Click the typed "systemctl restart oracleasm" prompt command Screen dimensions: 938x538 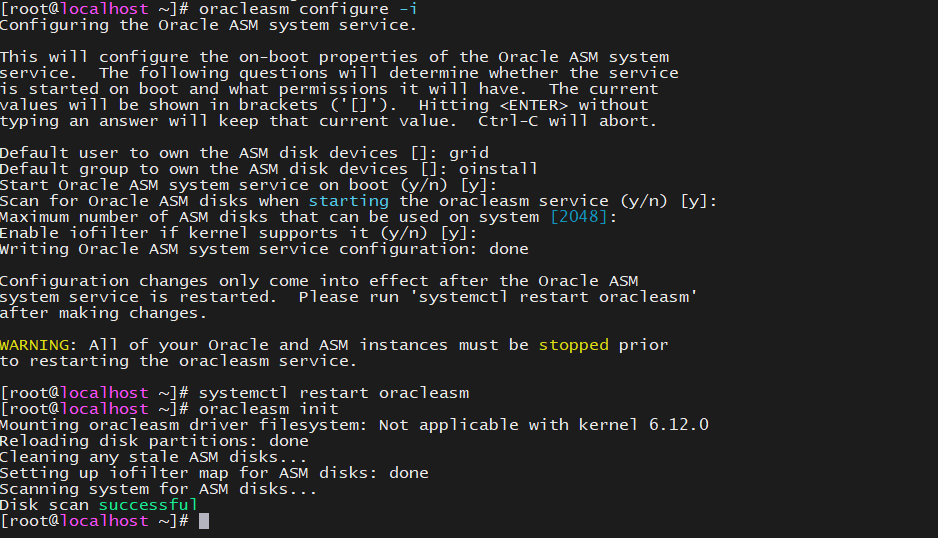(333, 393)
